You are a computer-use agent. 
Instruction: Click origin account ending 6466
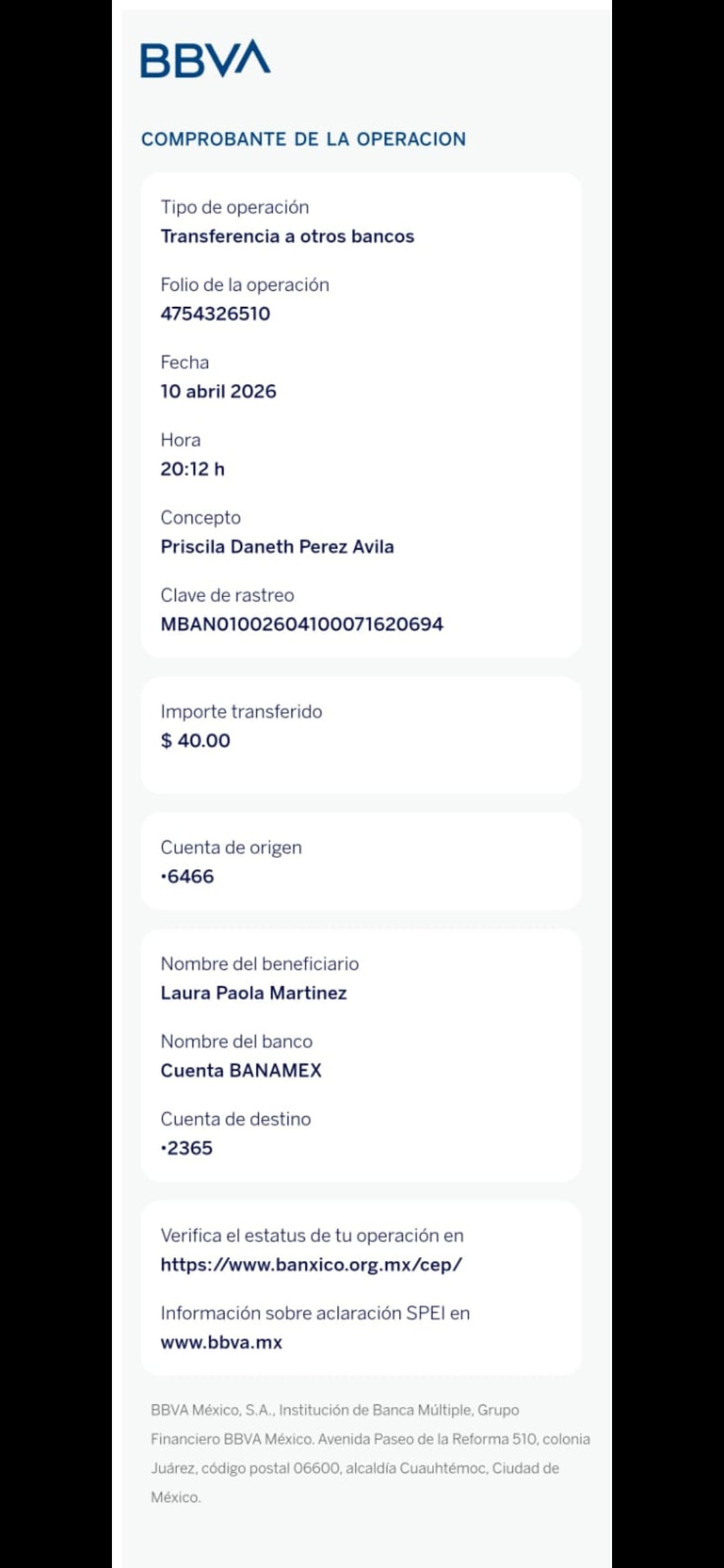[x=187, y=876]
